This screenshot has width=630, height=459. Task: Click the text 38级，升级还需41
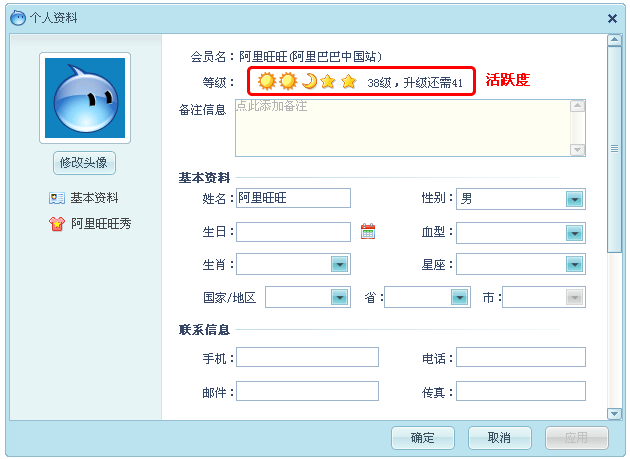pos(415,83)
